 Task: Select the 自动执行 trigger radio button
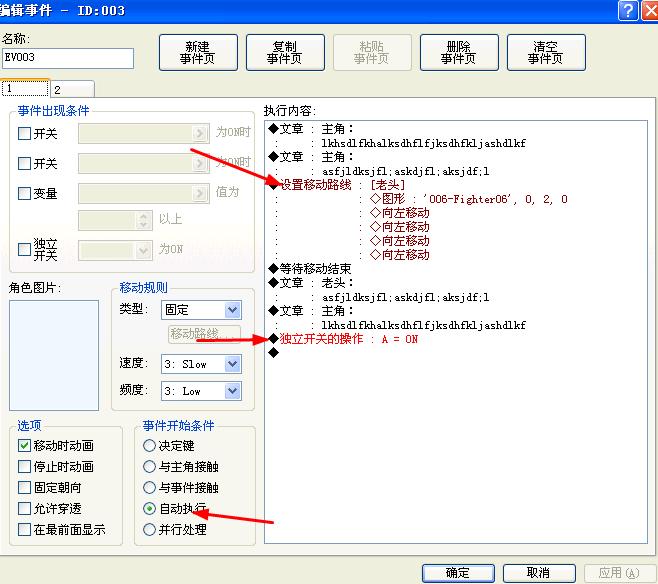149,508
